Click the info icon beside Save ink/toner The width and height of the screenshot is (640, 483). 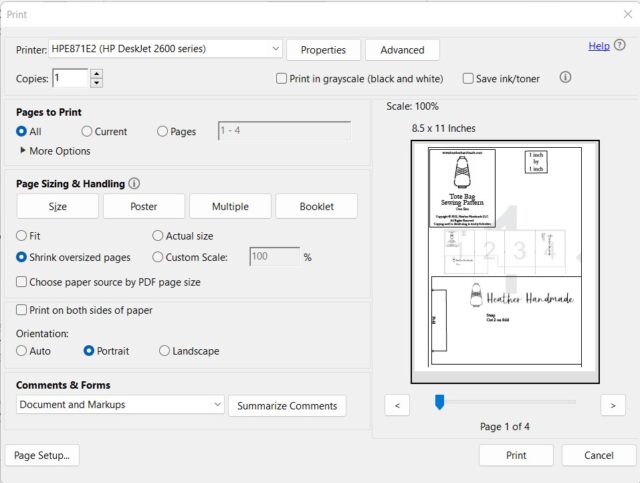click(x=565, y=77)
